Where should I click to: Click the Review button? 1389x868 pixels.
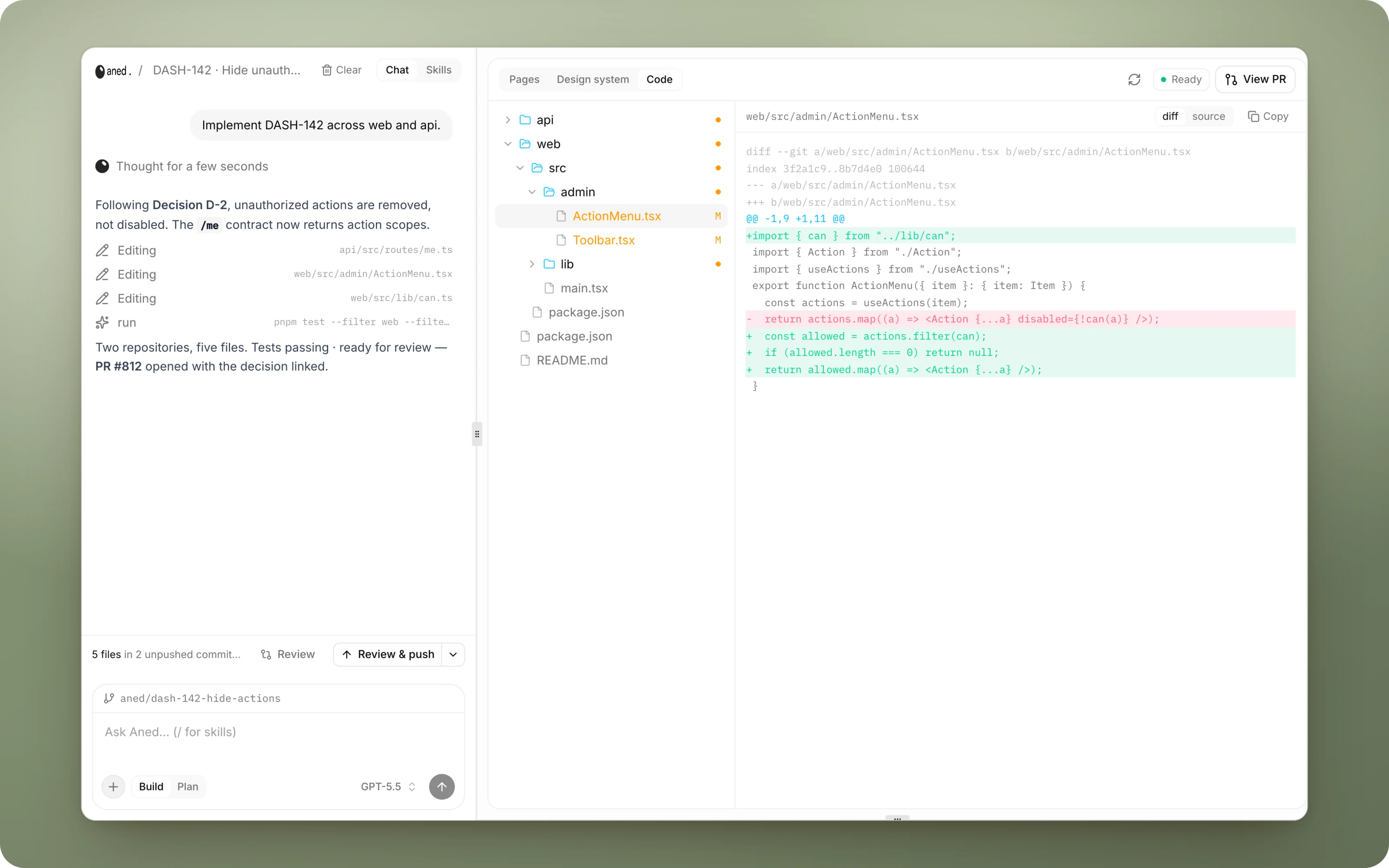tap(287, 654)
